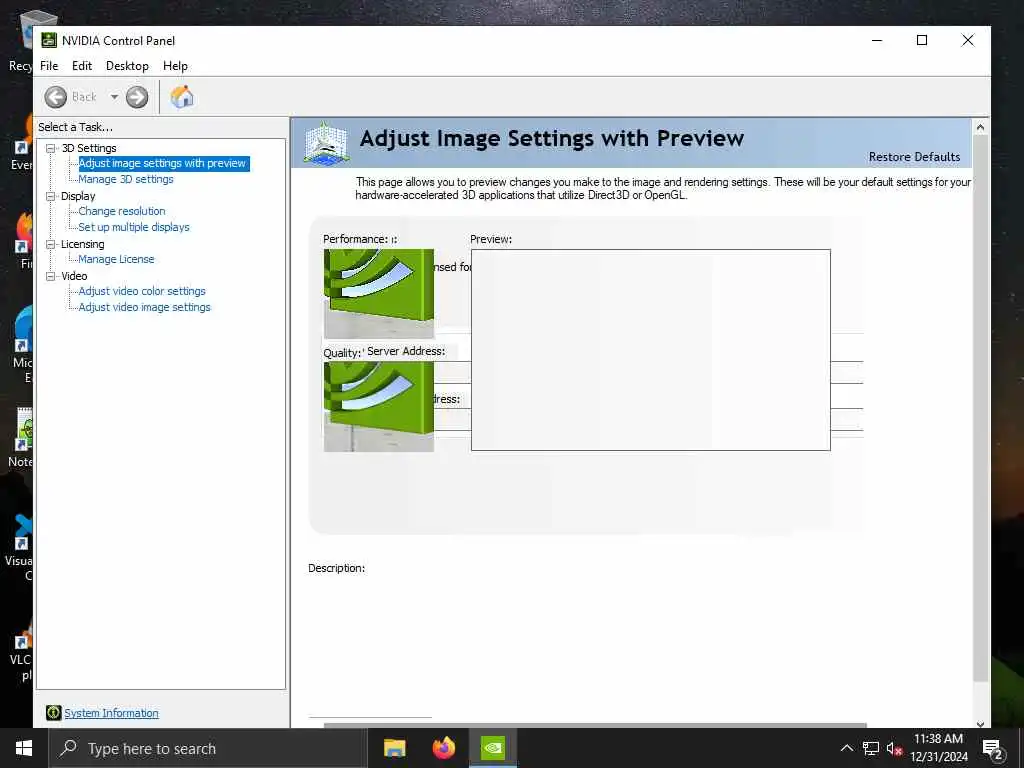
Task: Click the muted volume tray icon
Action: [x=894, y=749]
